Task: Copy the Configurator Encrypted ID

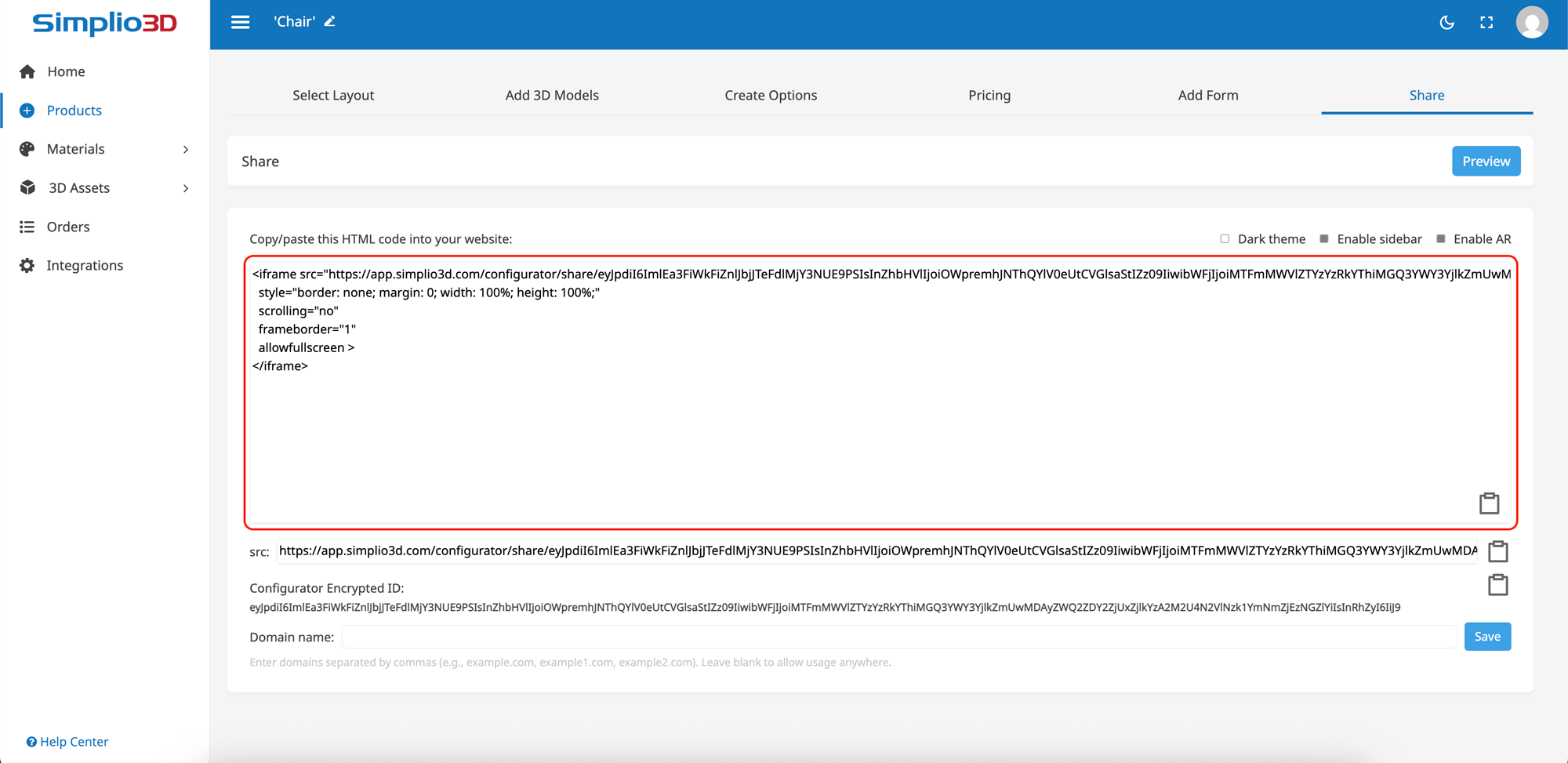Action: [1497, 585]
